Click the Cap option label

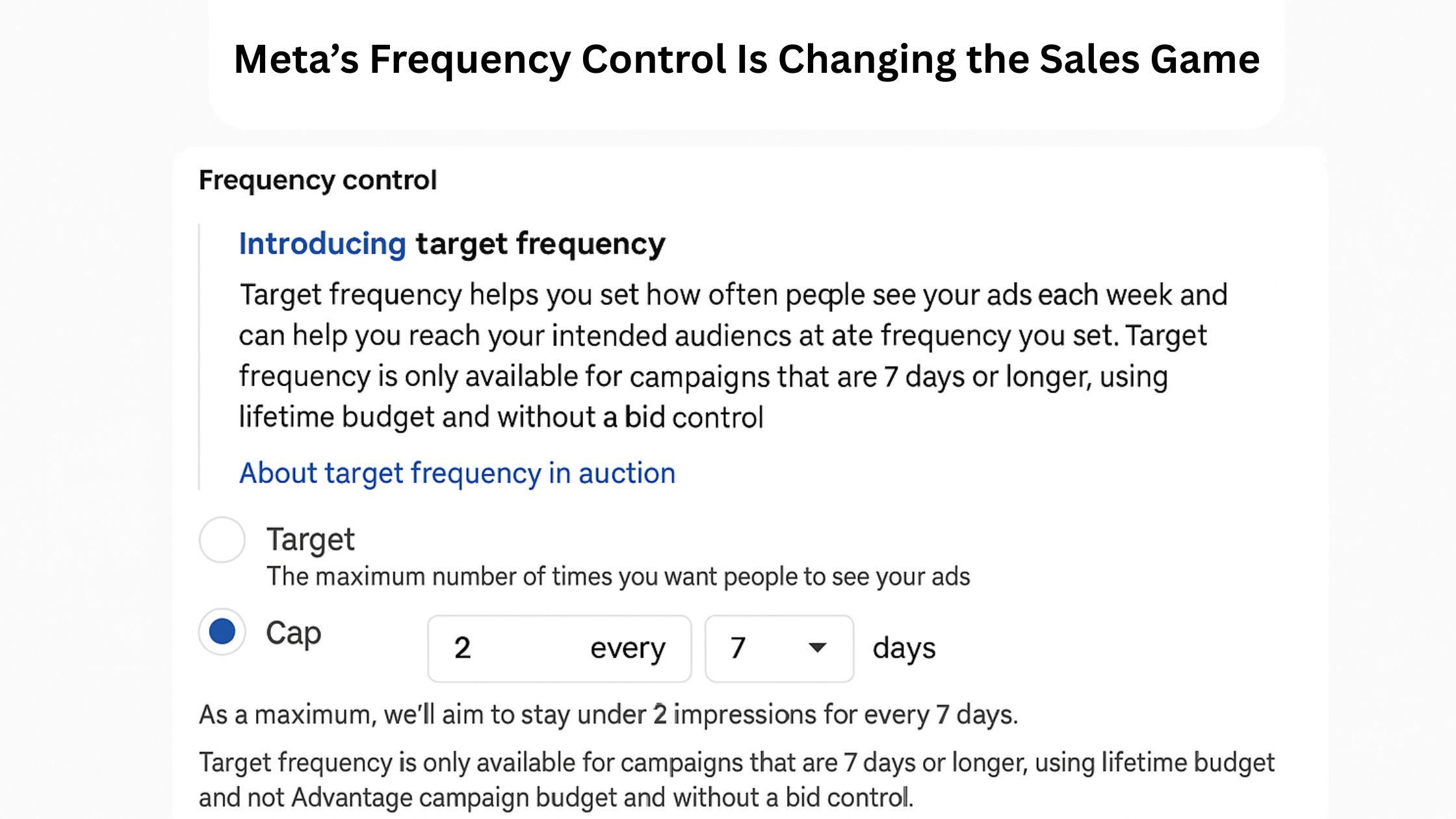coord(294,633)
